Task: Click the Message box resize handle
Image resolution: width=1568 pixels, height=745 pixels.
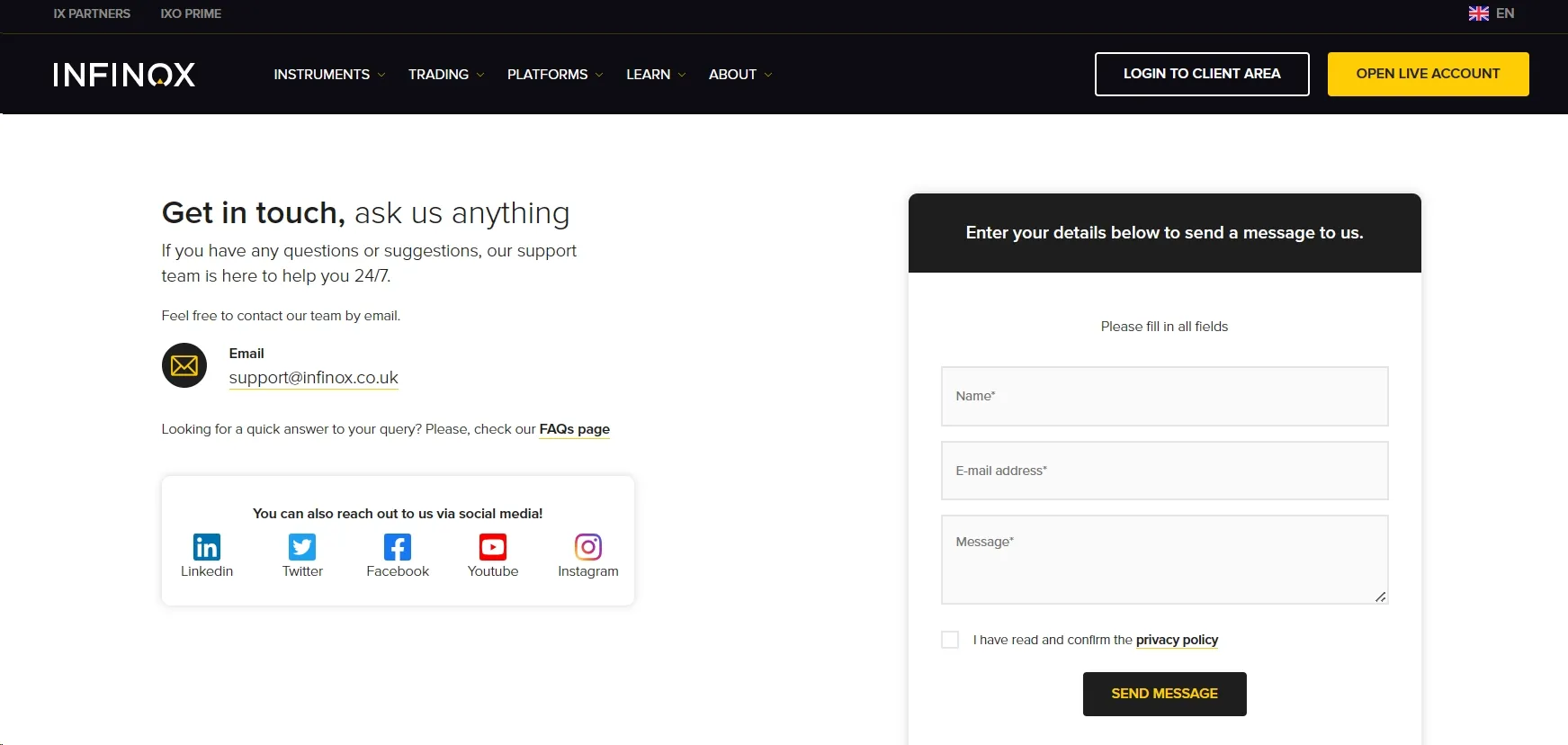Action: 1381,597
